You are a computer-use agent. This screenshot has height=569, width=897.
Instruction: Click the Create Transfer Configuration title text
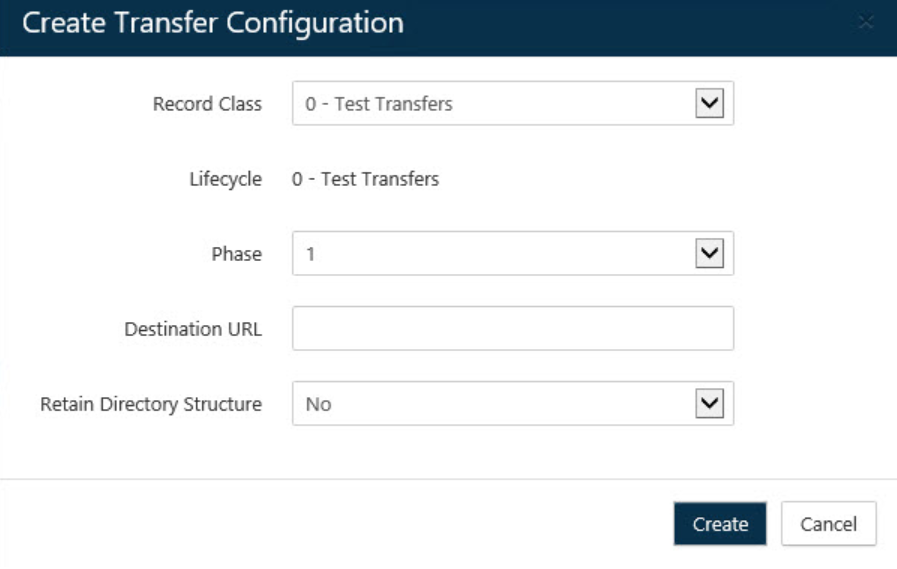[x=213, y=24]
